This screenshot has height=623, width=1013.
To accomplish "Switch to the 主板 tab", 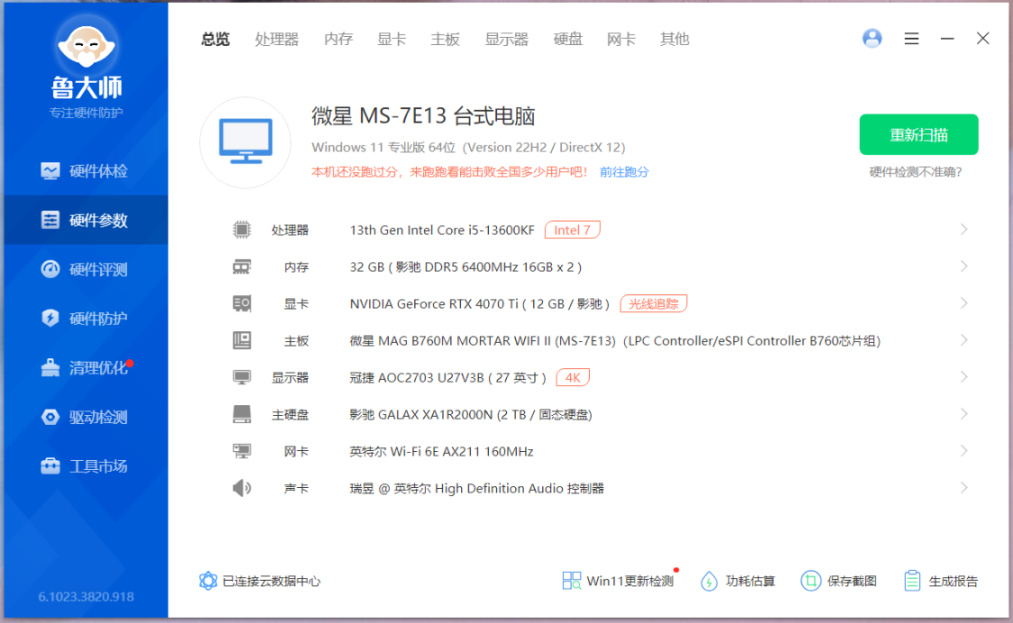I will click(x=445, y=39).
